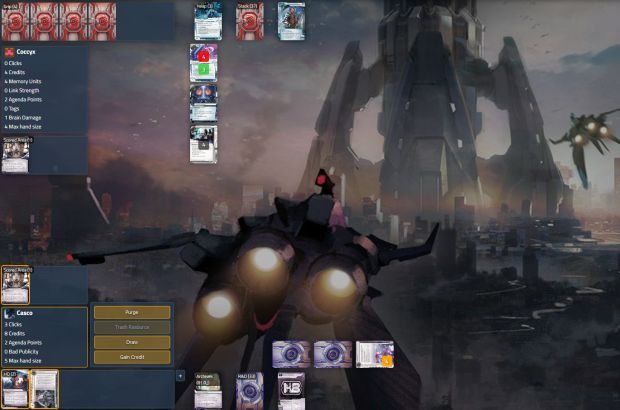Click Coccyx's '0 Clicks' stat
Screen dimensions: 620x410
click(13, 63)
